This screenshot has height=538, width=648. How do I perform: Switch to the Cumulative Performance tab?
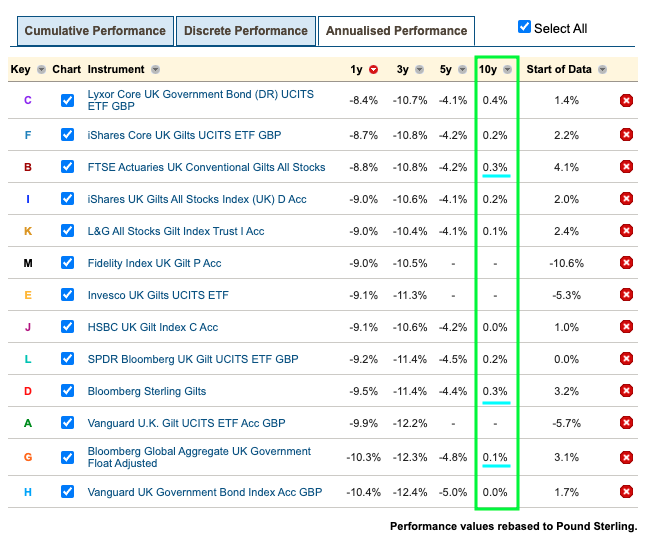coord(95,31)
